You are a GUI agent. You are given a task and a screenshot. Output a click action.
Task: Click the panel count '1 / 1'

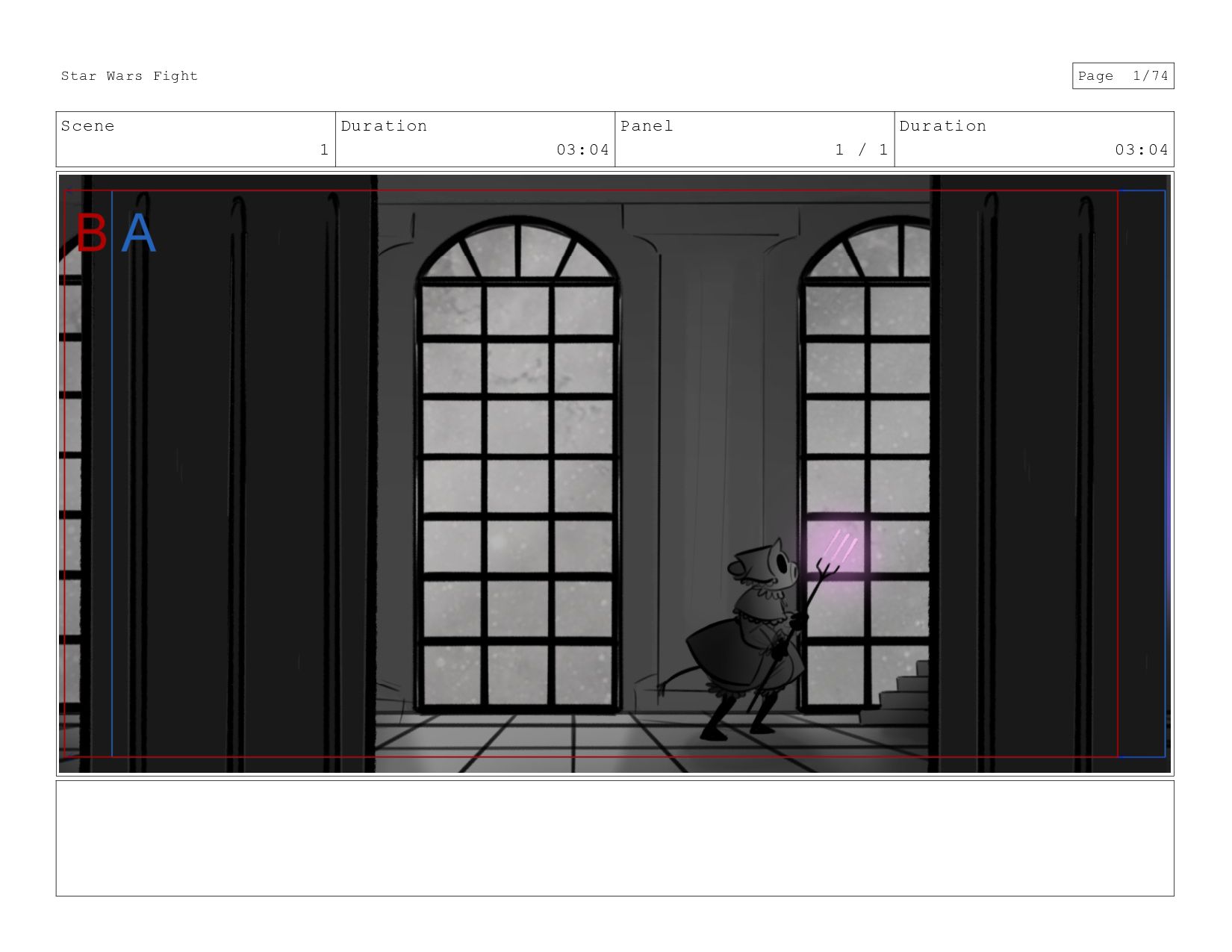click(x=862, y=149)
